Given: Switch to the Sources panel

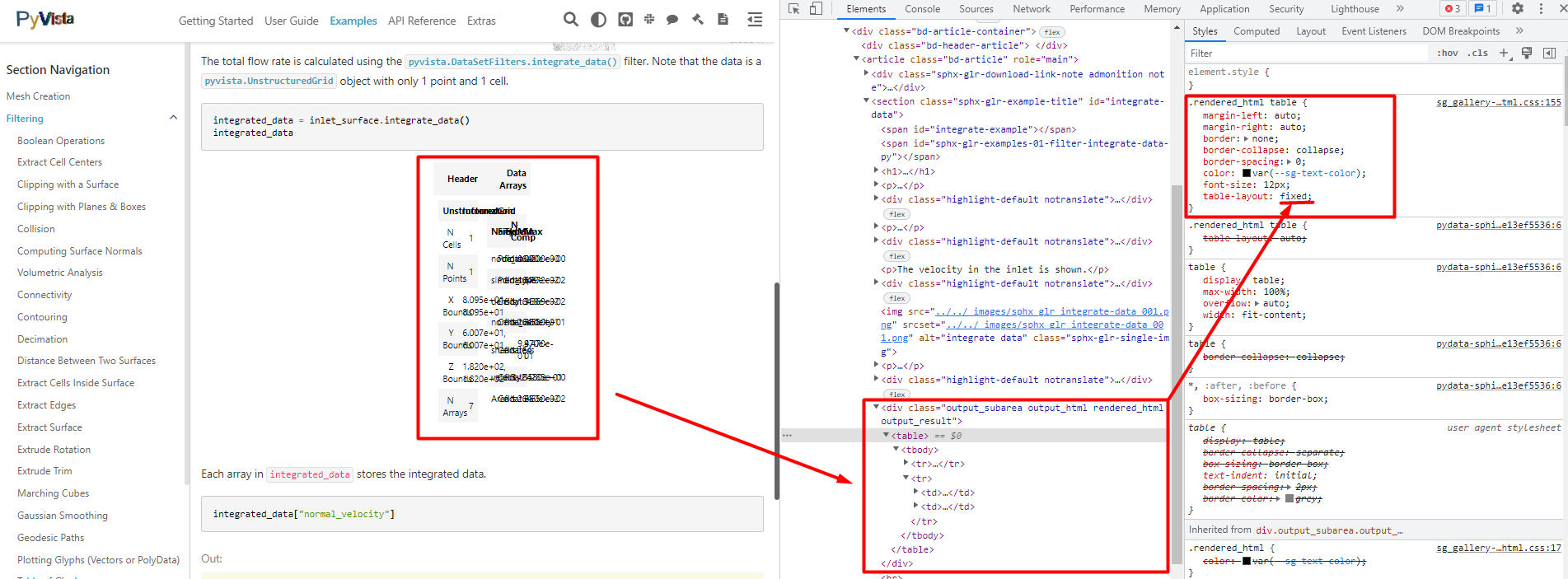Looking at the screenshot, I should [x=976, y=8].
